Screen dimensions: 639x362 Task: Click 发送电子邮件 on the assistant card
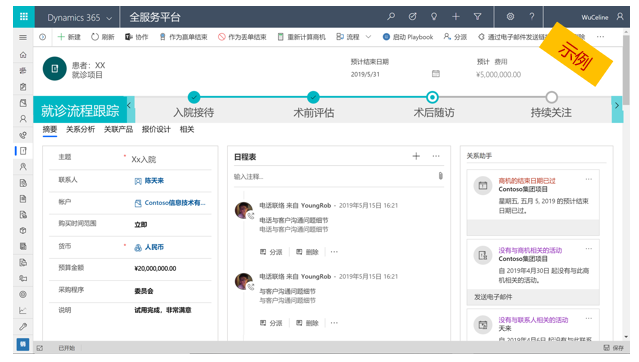493,297
